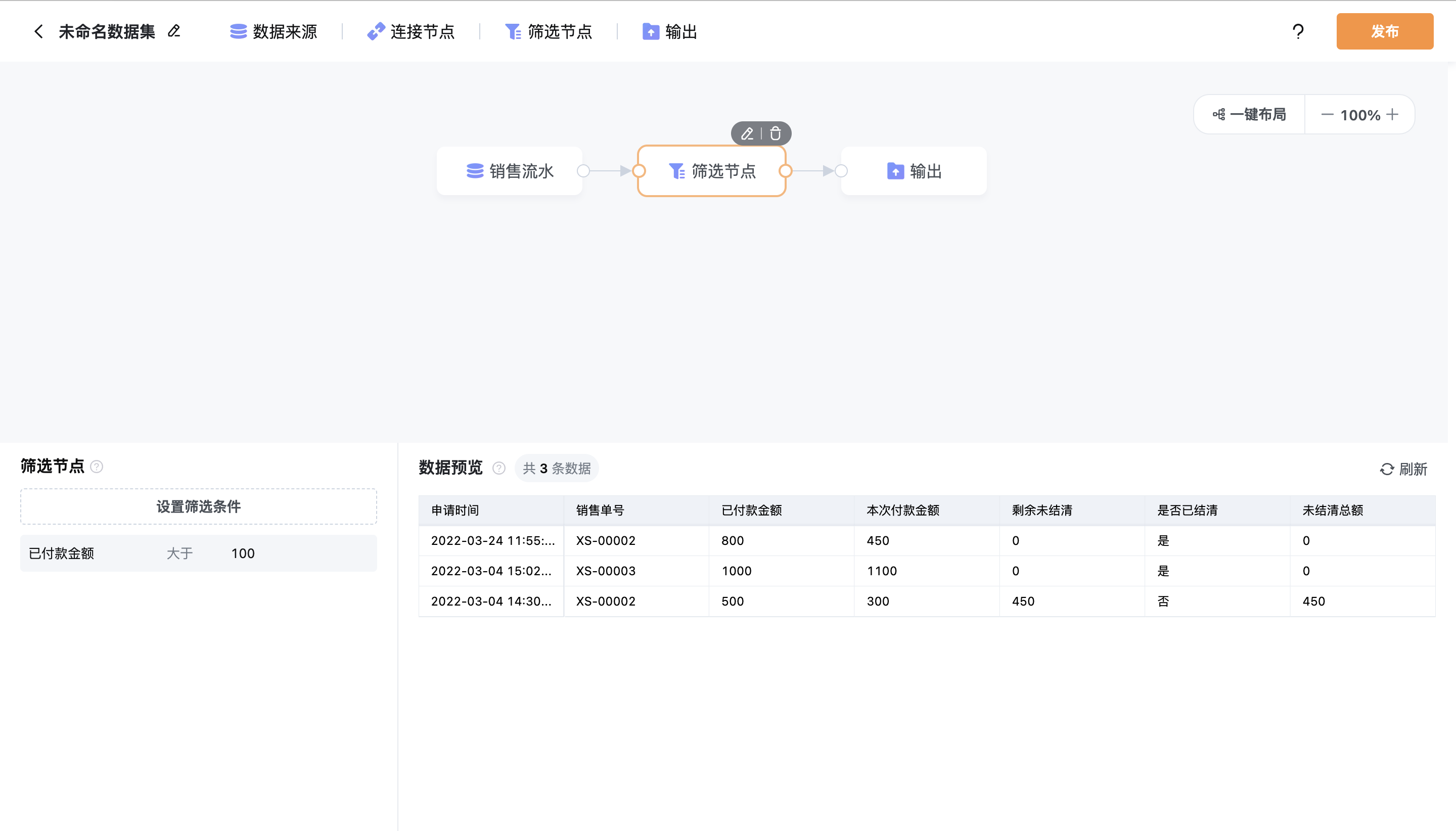Select 已付款金额 cell 1000
This screenshot has width=1456, height=831.
pyautogui.click(x=782, y=571)
